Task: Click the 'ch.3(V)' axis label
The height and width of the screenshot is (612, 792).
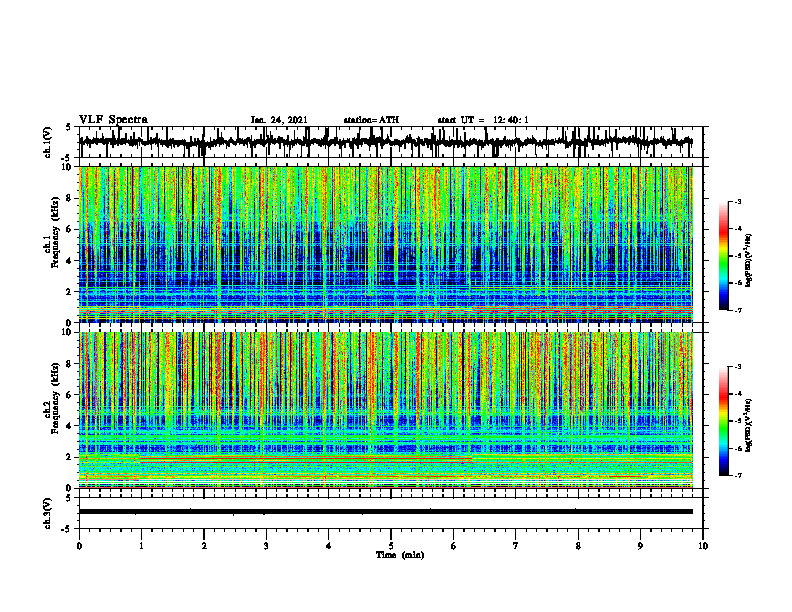Action: [x=47, y=513]
